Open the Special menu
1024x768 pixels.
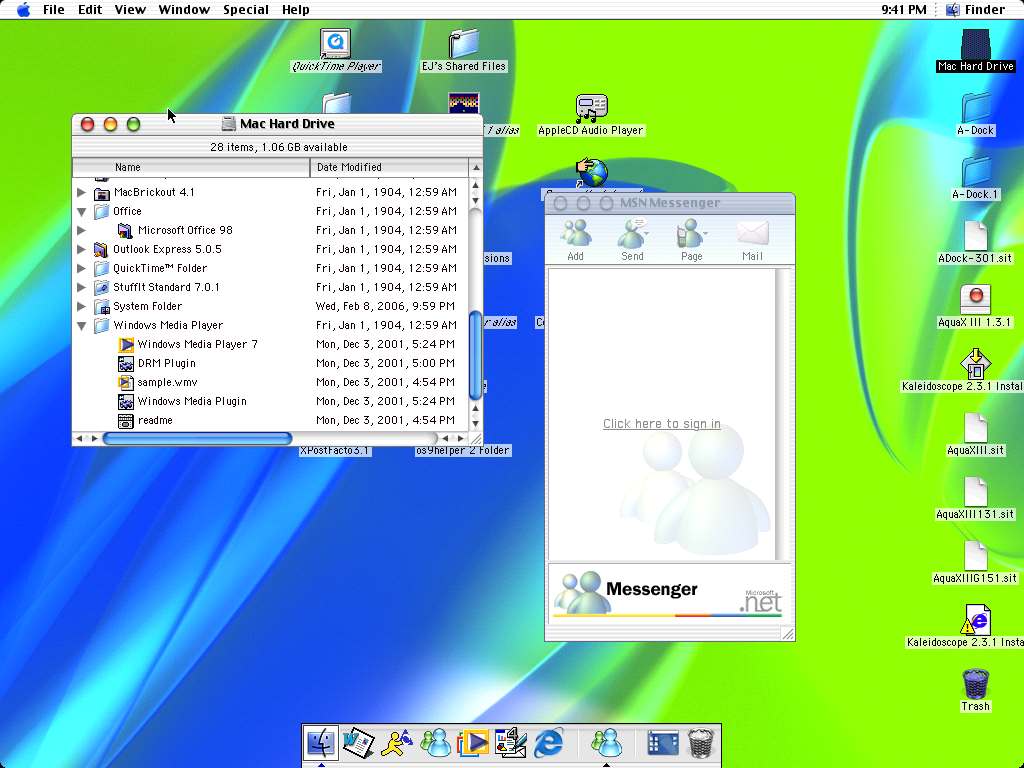click(245, 10)
